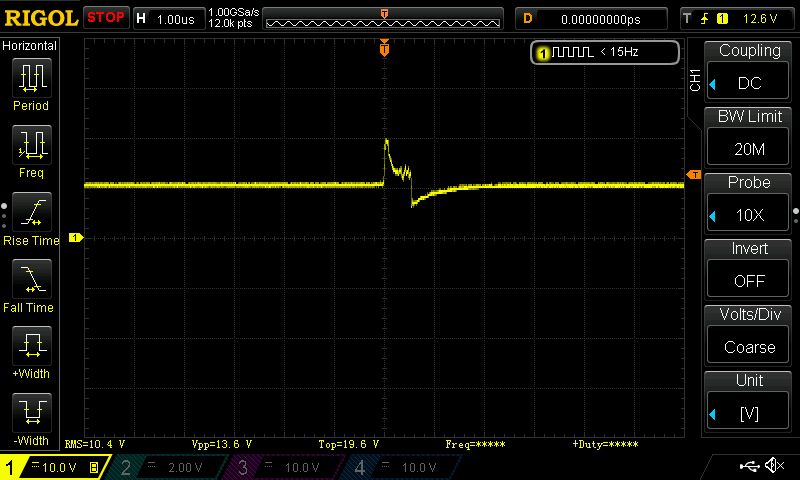800x480 pixels.
Task: Click the trigger level 12.6 V readout
Action: pyautogui.click(x=760, y=19)
